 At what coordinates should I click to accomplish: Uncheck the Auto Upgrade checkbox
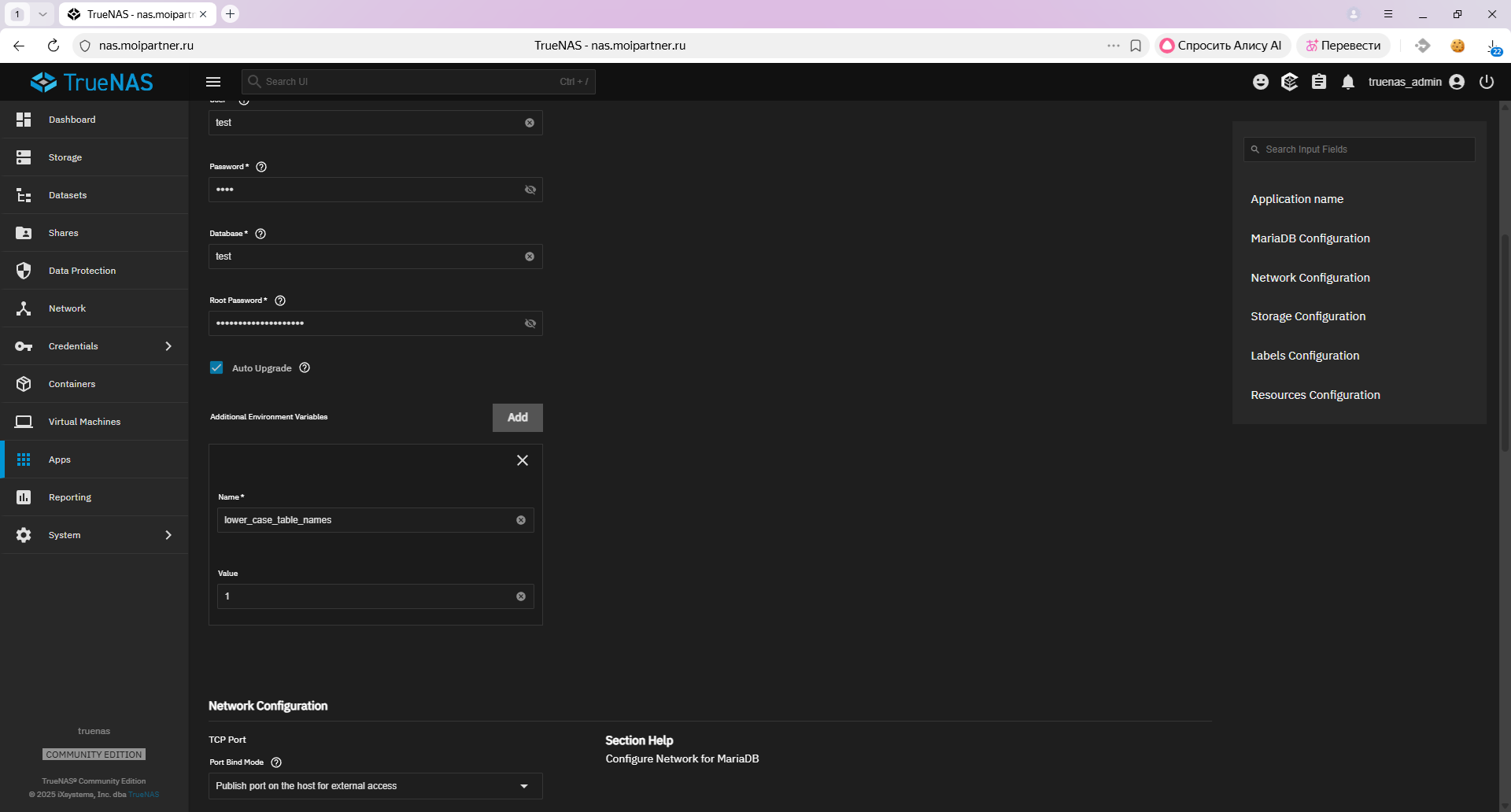[216, 367]
